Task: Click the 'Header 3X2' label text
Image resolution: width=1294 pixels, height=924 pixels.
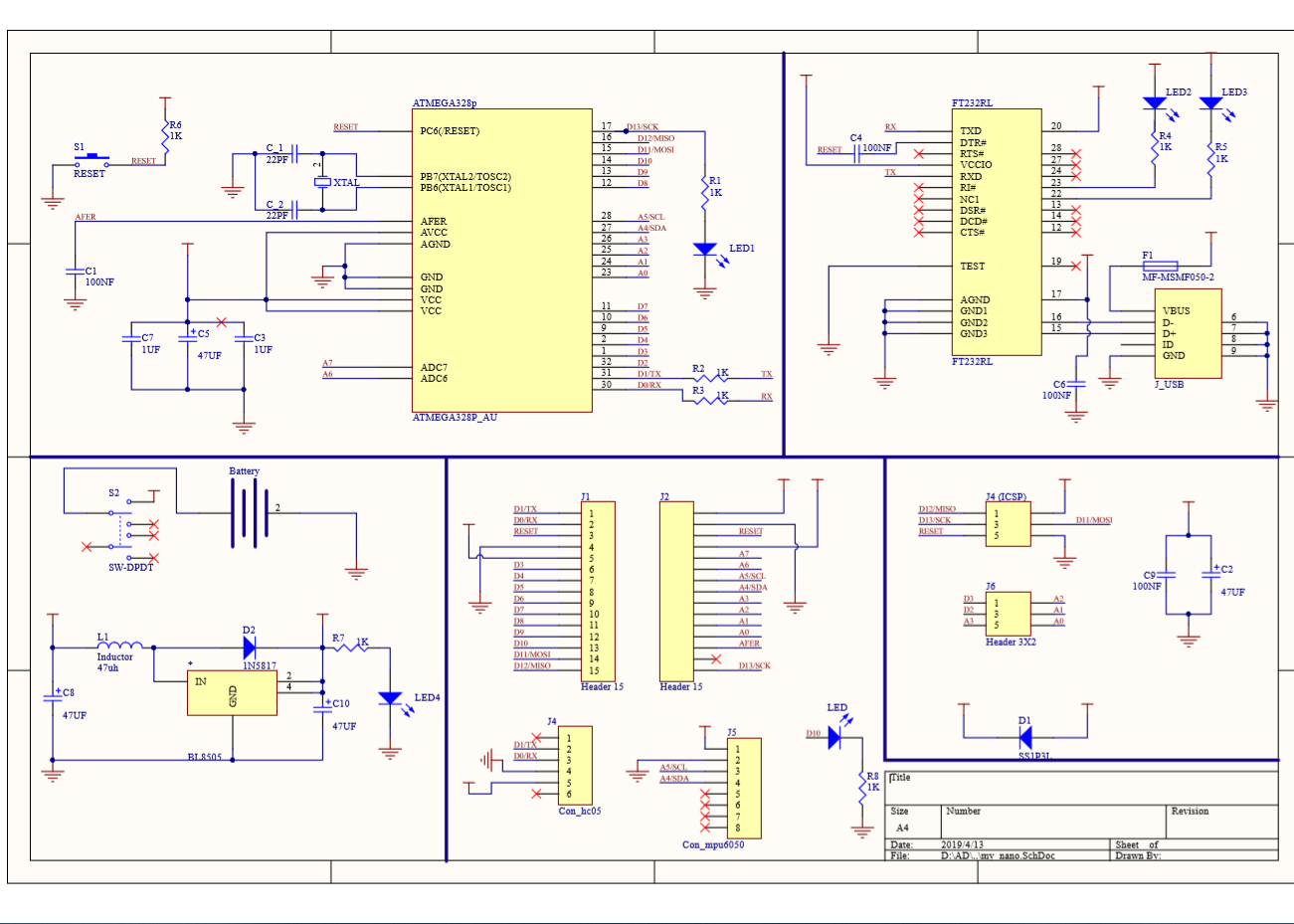Action: [1011, 643]
